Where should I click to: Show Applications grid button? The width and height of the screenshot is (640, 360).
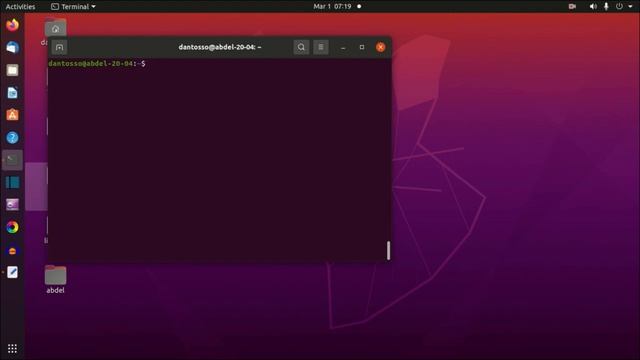coord(12,348)
